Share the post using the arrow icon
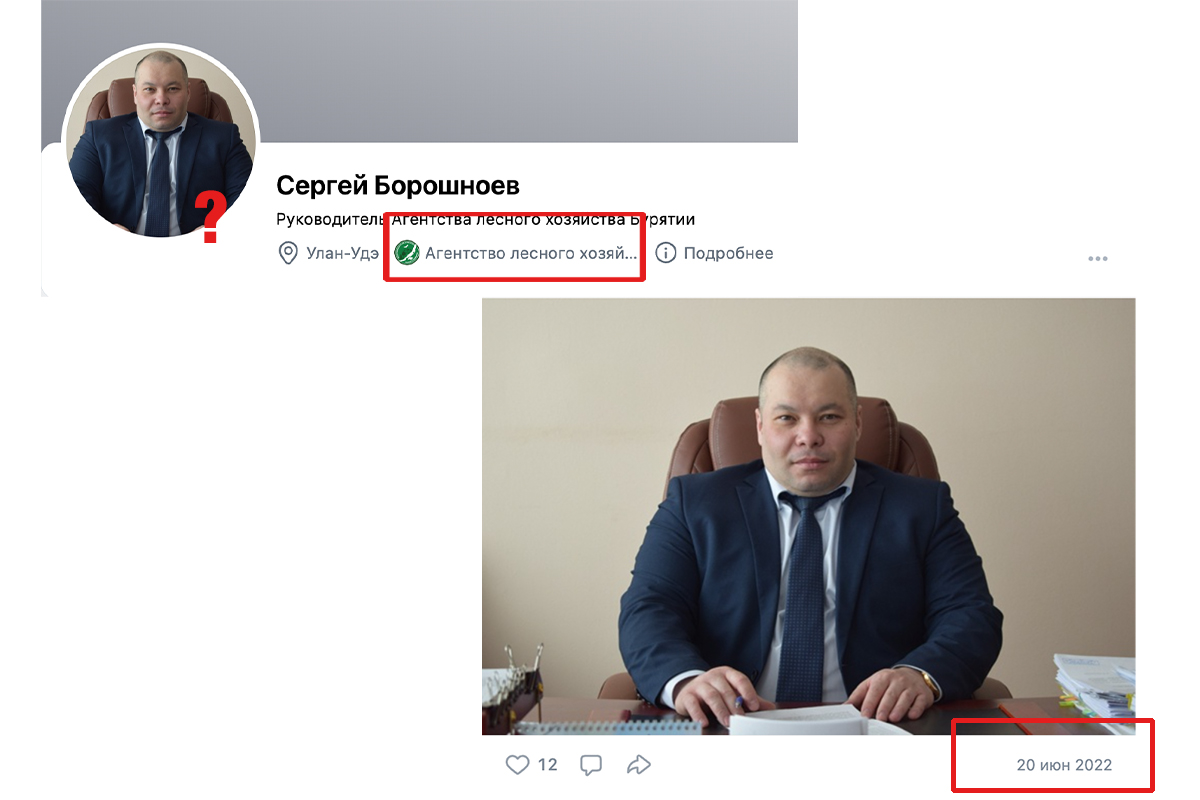The height and width of the screenshot is (800, 1200). [638, 765]
